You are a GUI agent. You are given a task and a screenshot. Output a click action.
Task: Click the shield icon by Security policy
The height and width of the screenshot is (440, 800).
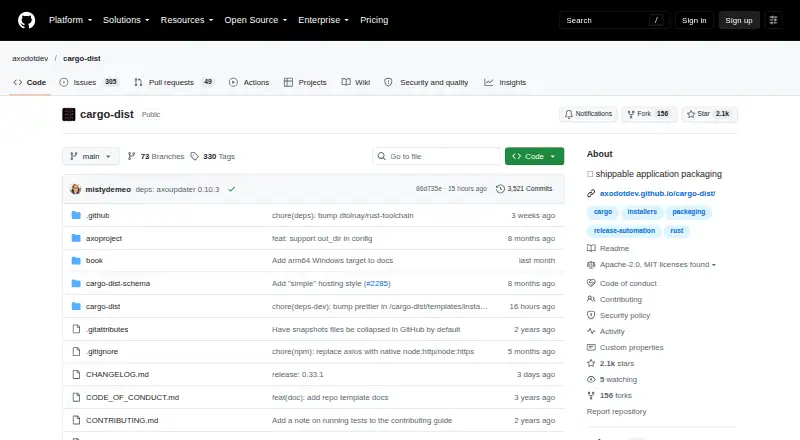pos(591,315)
